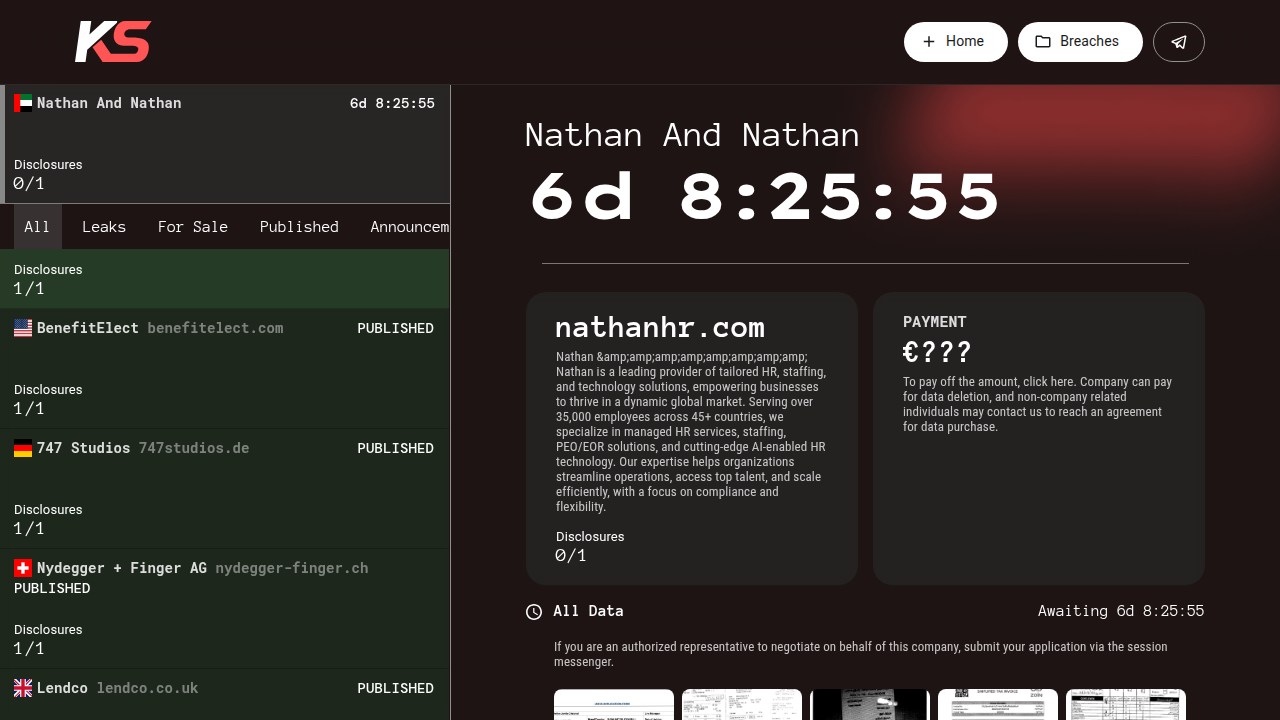The width and height of the screenshot is (1280, 720).
Task: Click the large 6d 8:25:55 countdown timer
Action: tap(765, 196)
